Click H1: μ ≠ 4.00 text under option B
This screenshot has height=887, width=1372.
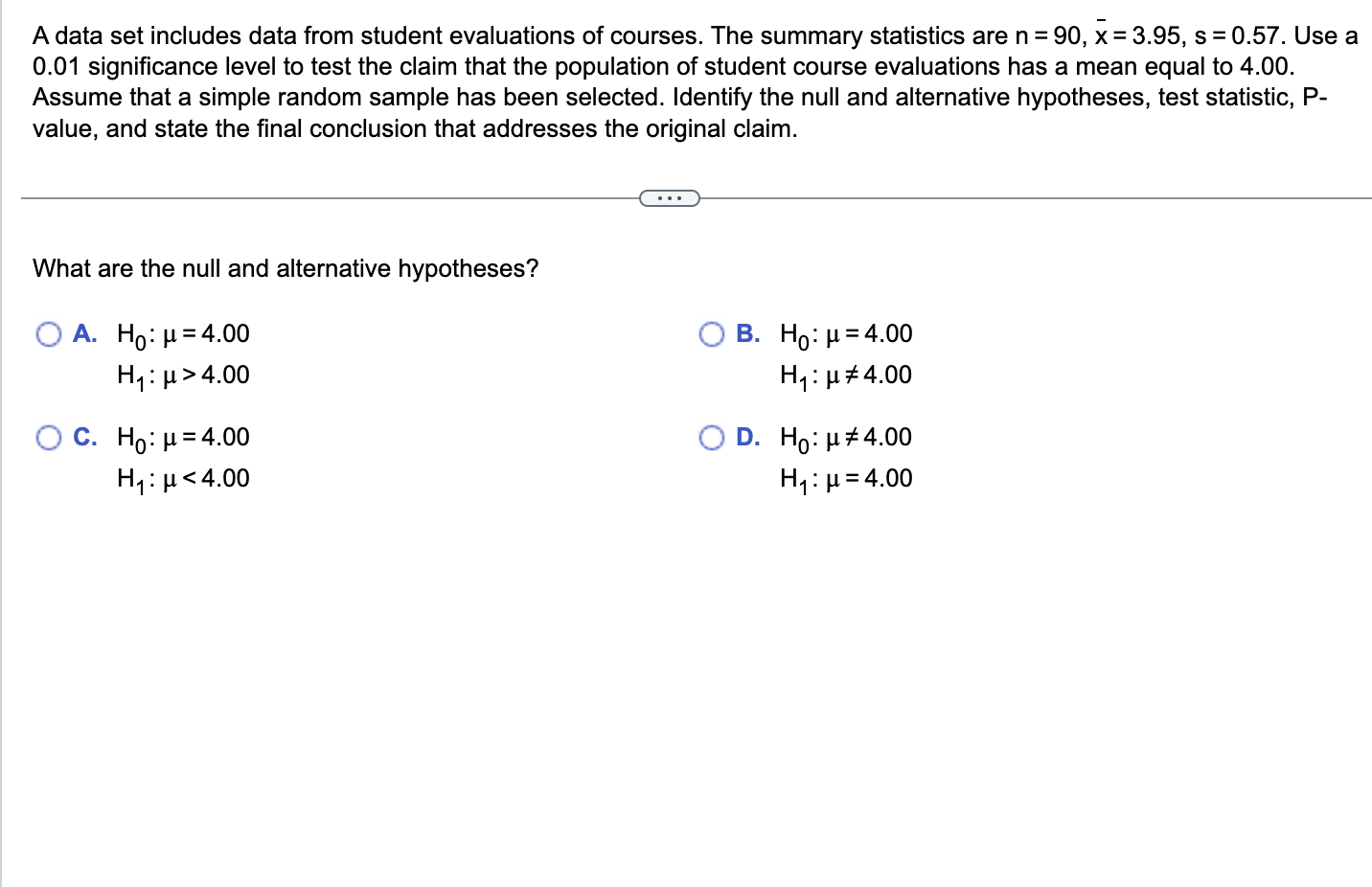[x=845, y=375]
